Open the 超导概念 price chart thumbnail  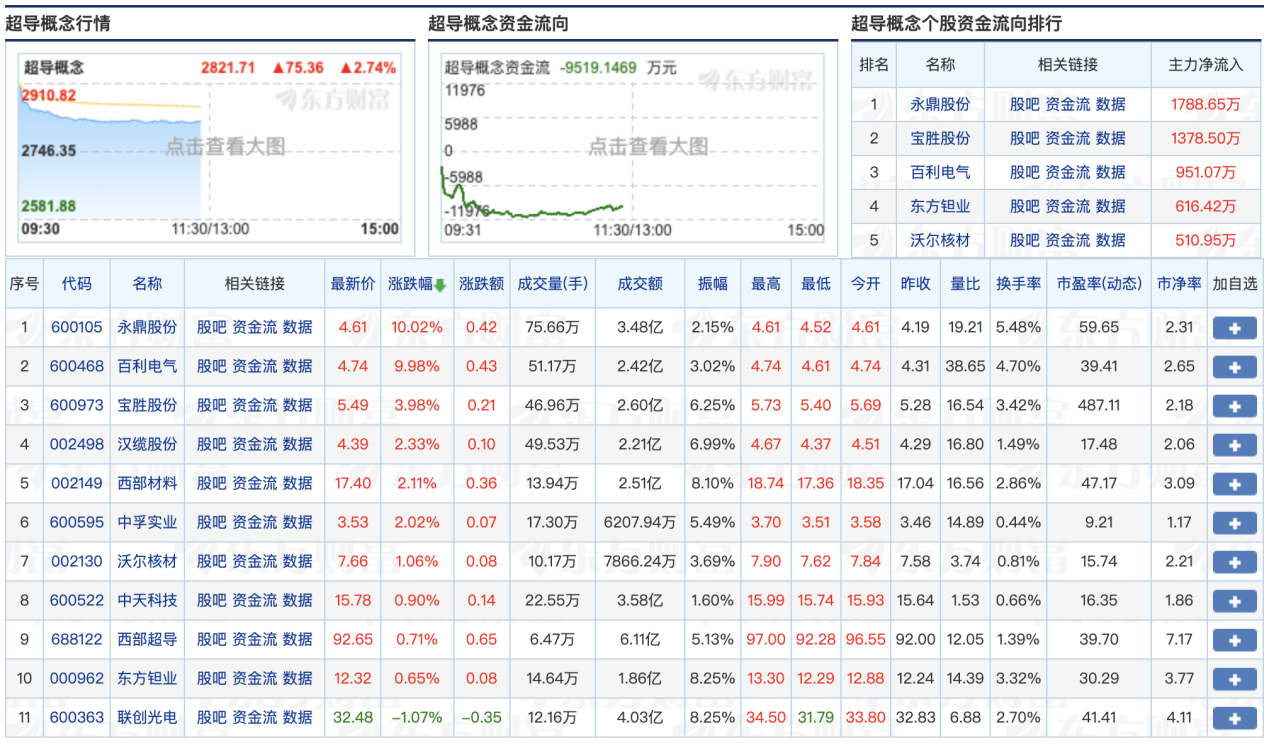click(x=210, y=147)
